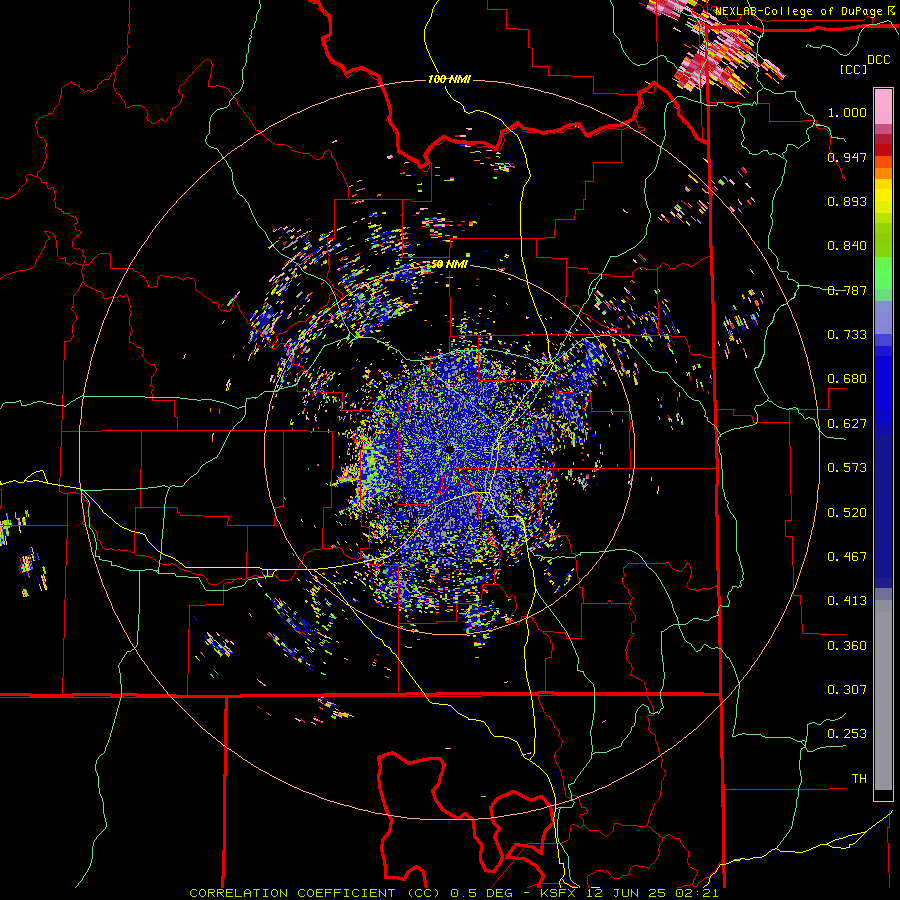Screen dimensions: 900x900
Task: Click the 0.627 scale value
Action: (847, 424)
